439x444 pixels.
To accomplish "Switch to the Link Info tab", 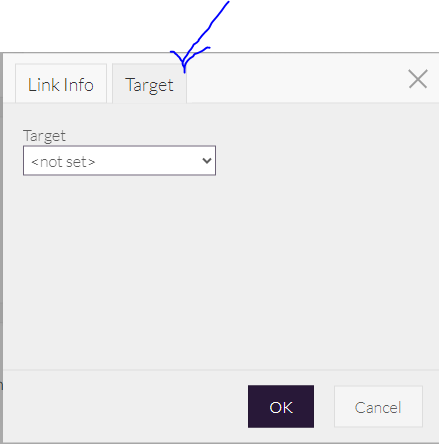I will [61, 83].
